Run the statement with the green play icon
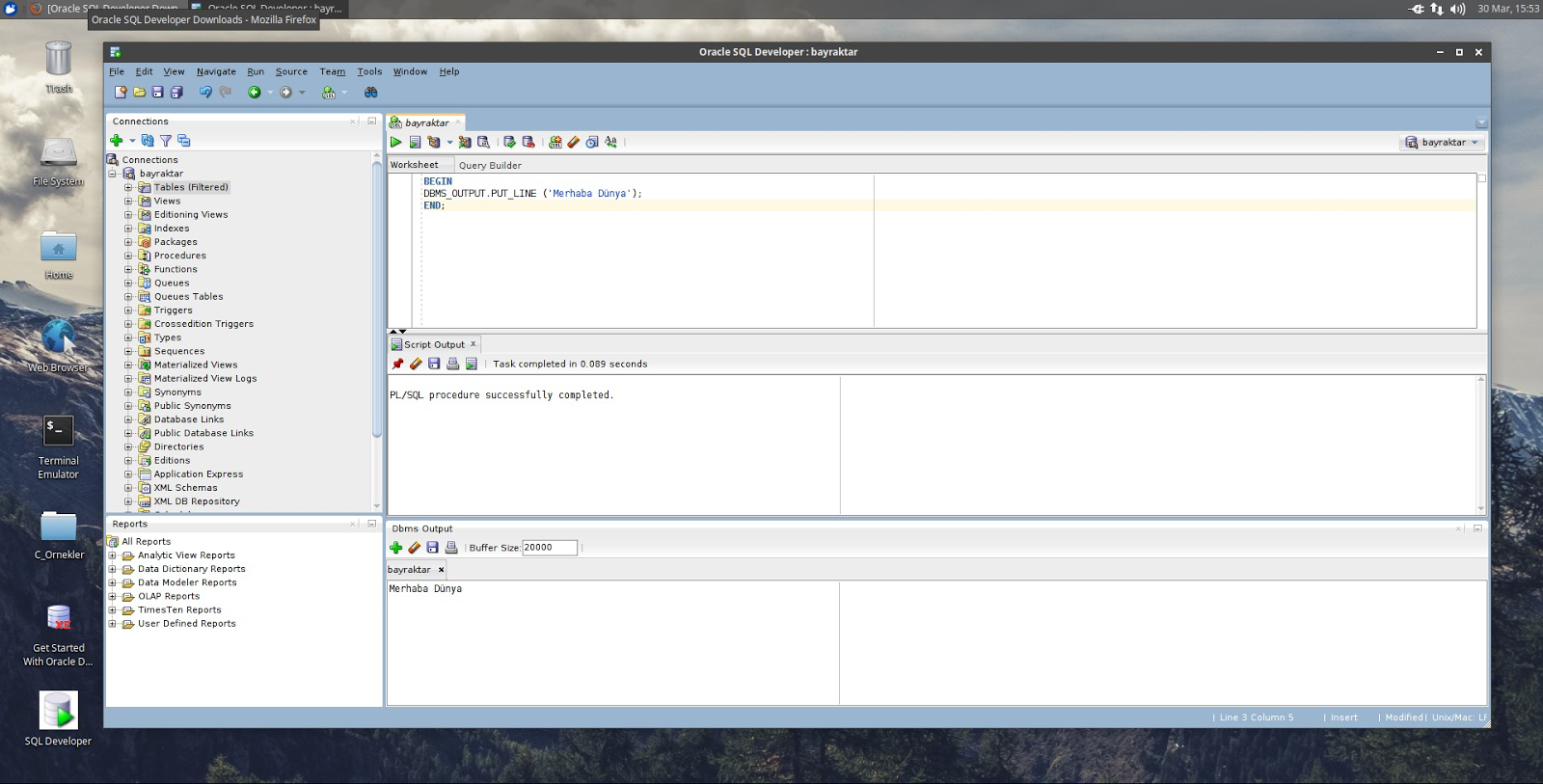1543x784 pixels. 395,142
